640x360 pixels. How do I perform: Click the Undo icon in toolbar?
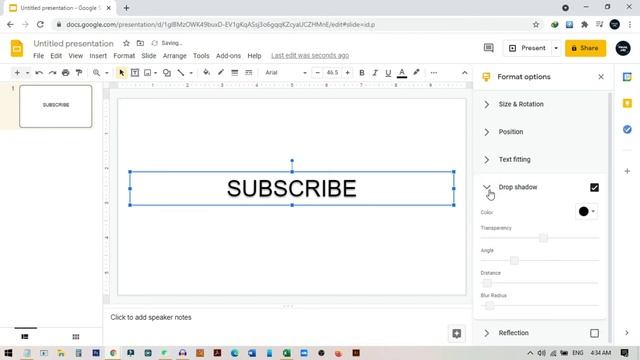pos(39,73)
